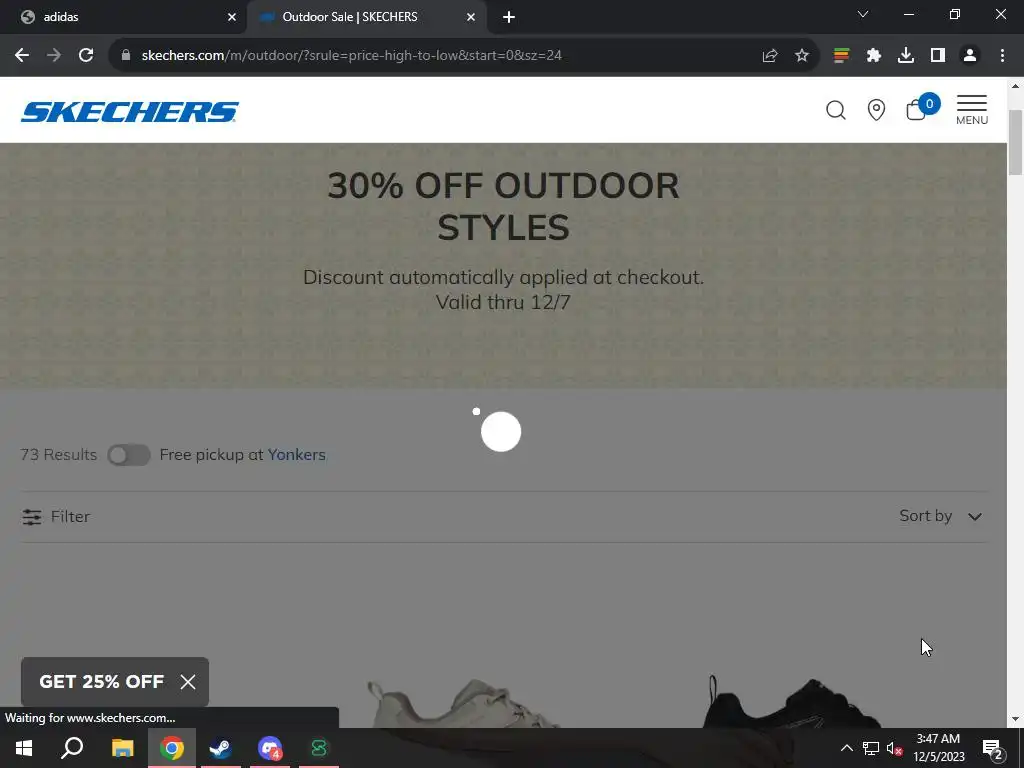Image resolution: width=1024 pixels, height=768 pixels.
Task: Open the hamburger MENU button
Action: click(972, 110)
